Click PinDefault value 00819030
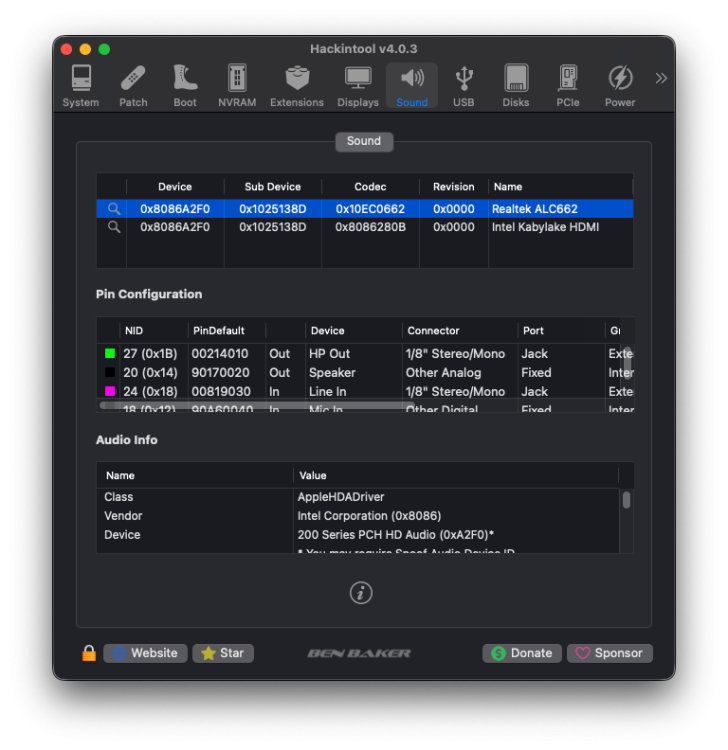728x750 pixels. pos(221,392)
